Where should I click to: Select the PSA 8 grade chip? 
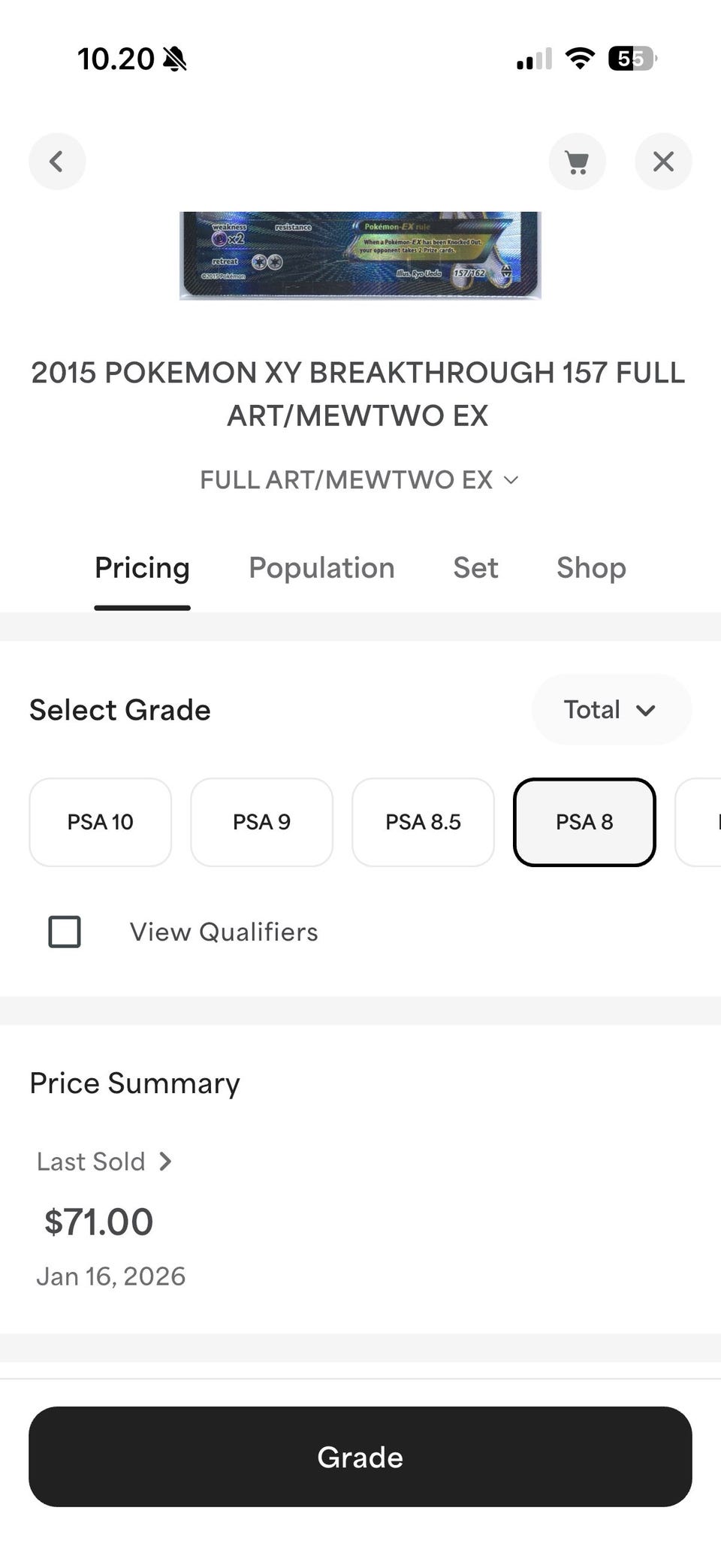pos(584,822)
